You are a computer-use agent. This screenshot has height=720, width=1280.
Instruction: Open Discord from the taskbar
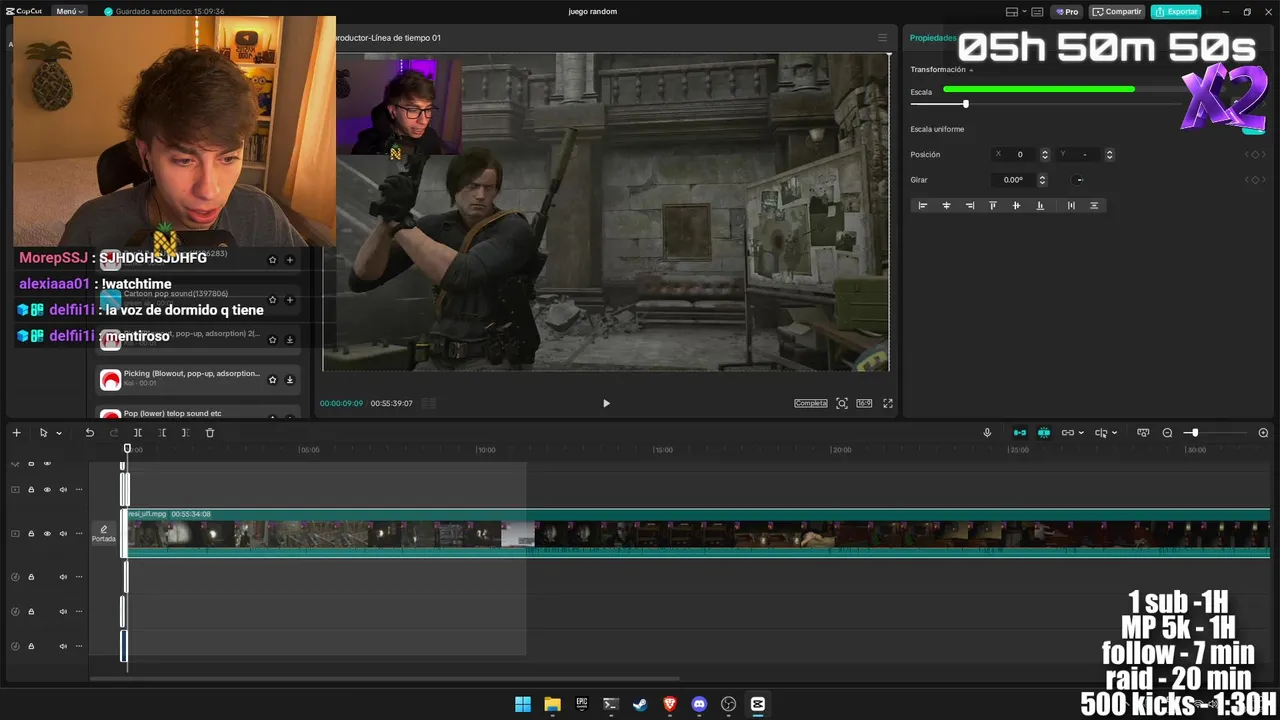pyautogui.click(x=699, y=704)
